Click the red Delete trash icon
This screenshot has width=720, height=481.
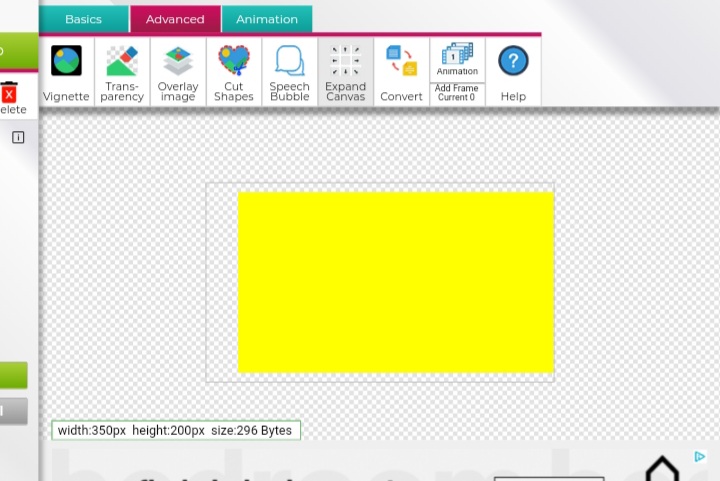click(10, 96)
